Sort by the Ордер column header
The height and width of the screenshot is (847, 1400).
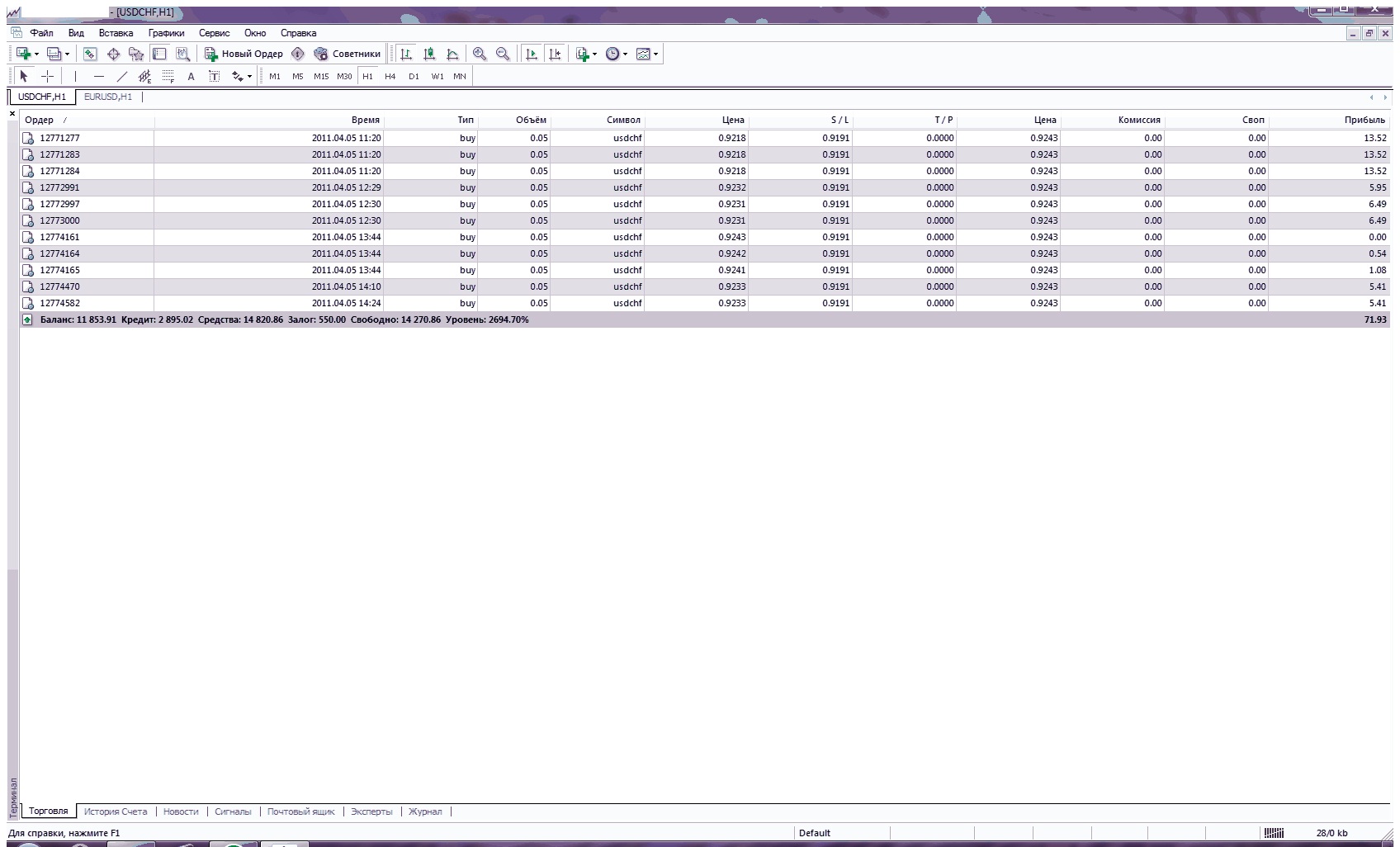(x=87, y=120)
